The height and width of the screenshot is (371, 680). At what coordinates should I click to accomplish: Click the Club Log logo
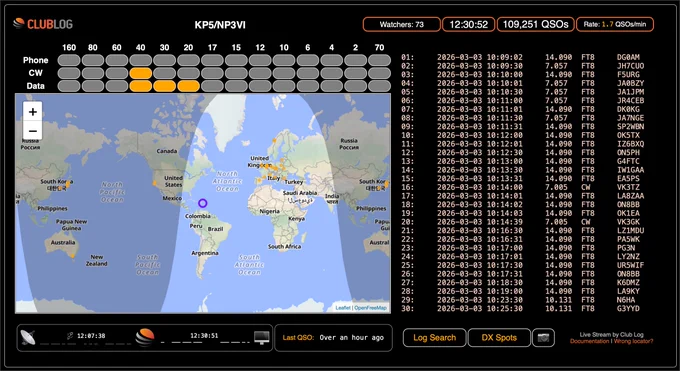(42, 24)
